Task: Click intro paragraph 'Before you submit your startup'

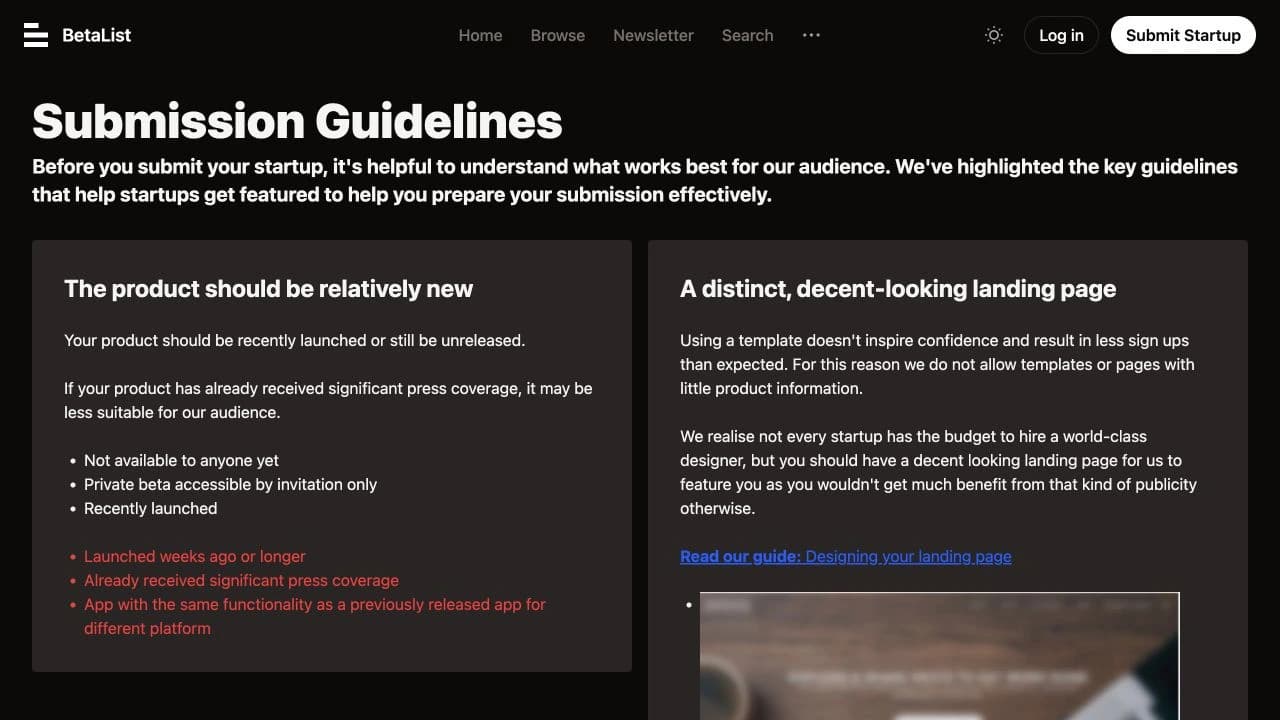Action: pyautogui.click(x=635, y=180)
